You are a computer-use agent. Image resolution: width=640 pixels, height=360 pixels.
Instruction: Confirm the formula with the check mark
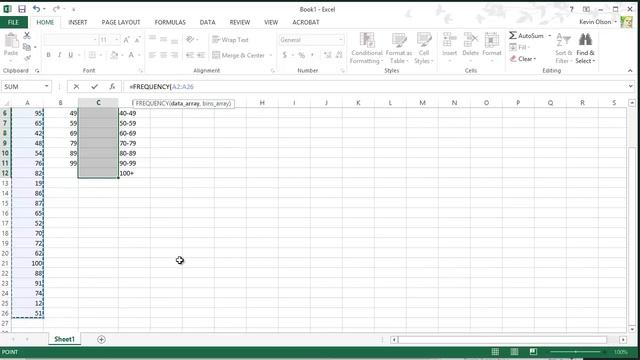tap(95, 87)
